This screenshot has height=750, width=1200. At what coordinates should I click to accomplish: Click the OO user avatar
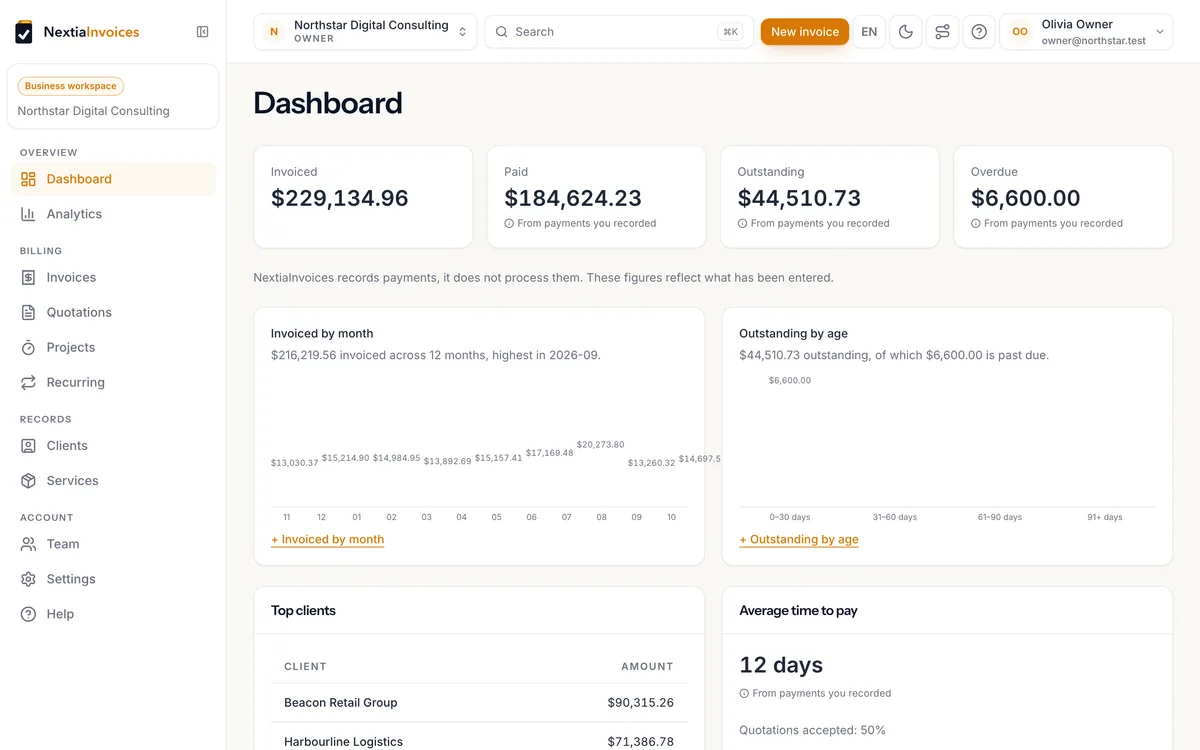(1020, 32)
